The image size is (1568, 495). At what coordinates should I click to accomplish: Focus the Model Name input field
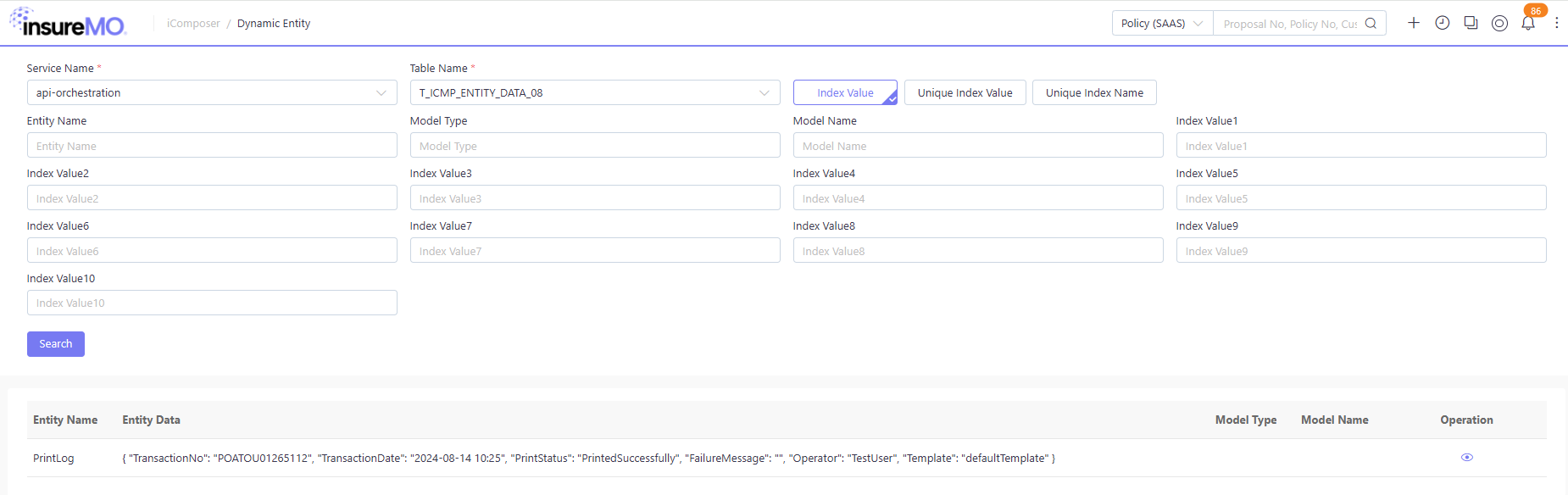click(x=978, y=145)
